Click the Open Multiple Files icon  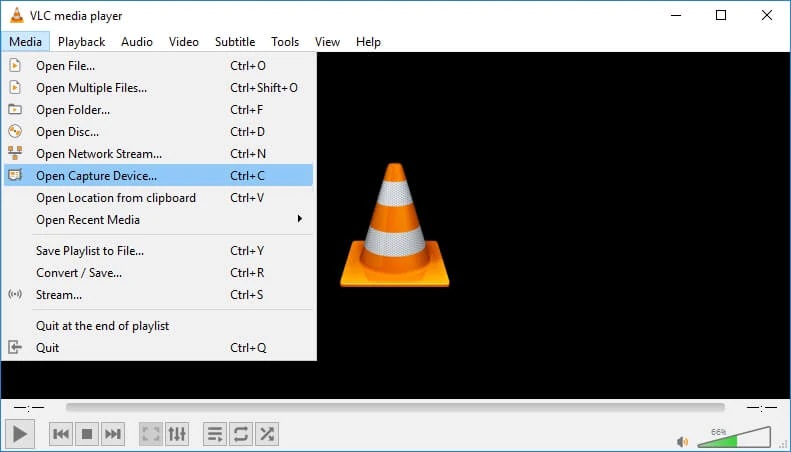pyautogui.click(x=15, y=88)
